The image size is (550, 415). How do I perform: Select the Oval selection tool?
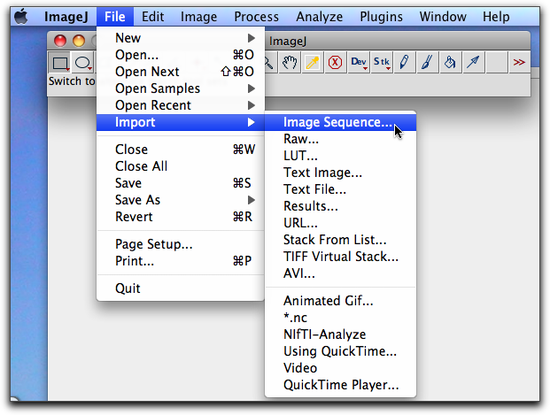(x=83, y=63)
